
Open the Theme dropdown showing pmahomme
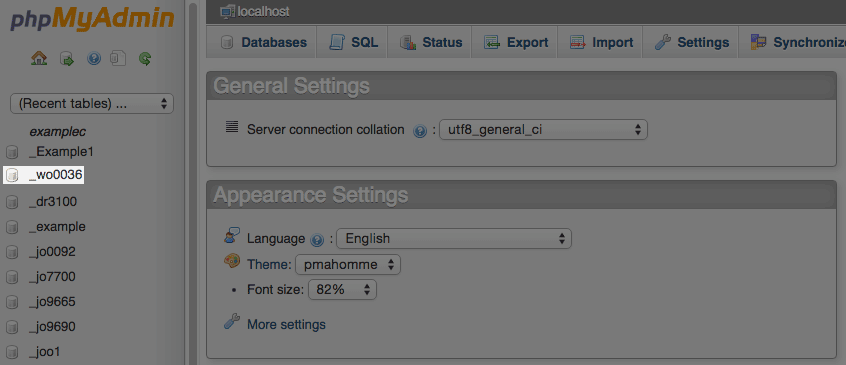pyautogui.click(x=348, y=265)
